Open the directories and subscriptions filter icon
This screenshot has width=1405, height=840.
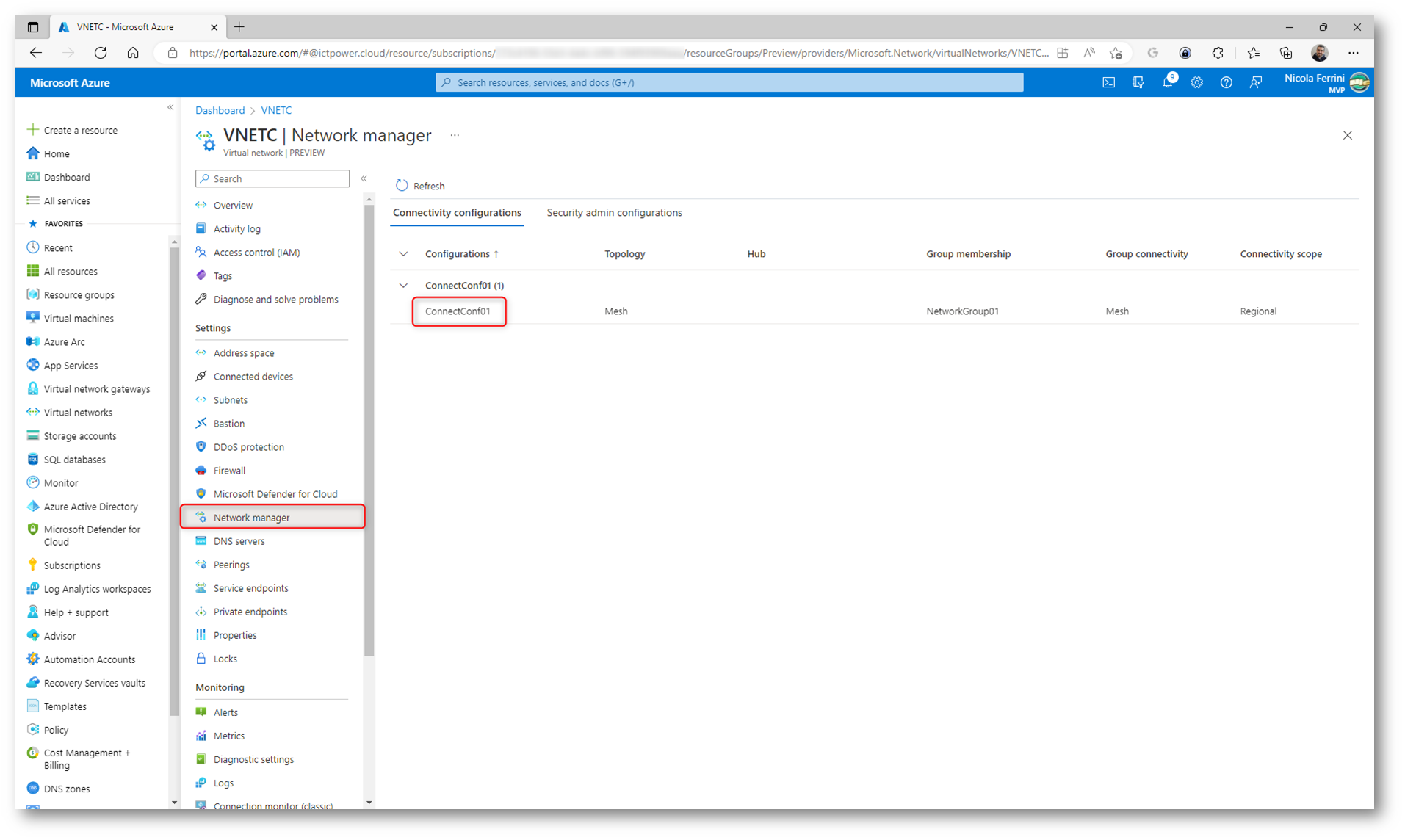tap(1138, 83)
